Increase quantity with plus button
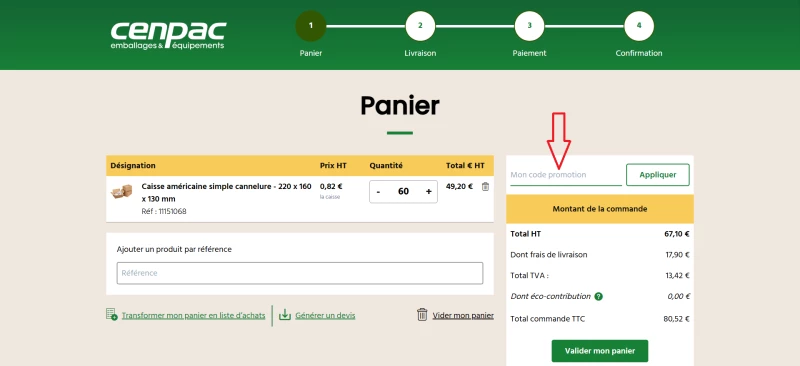 pos(429,191)
